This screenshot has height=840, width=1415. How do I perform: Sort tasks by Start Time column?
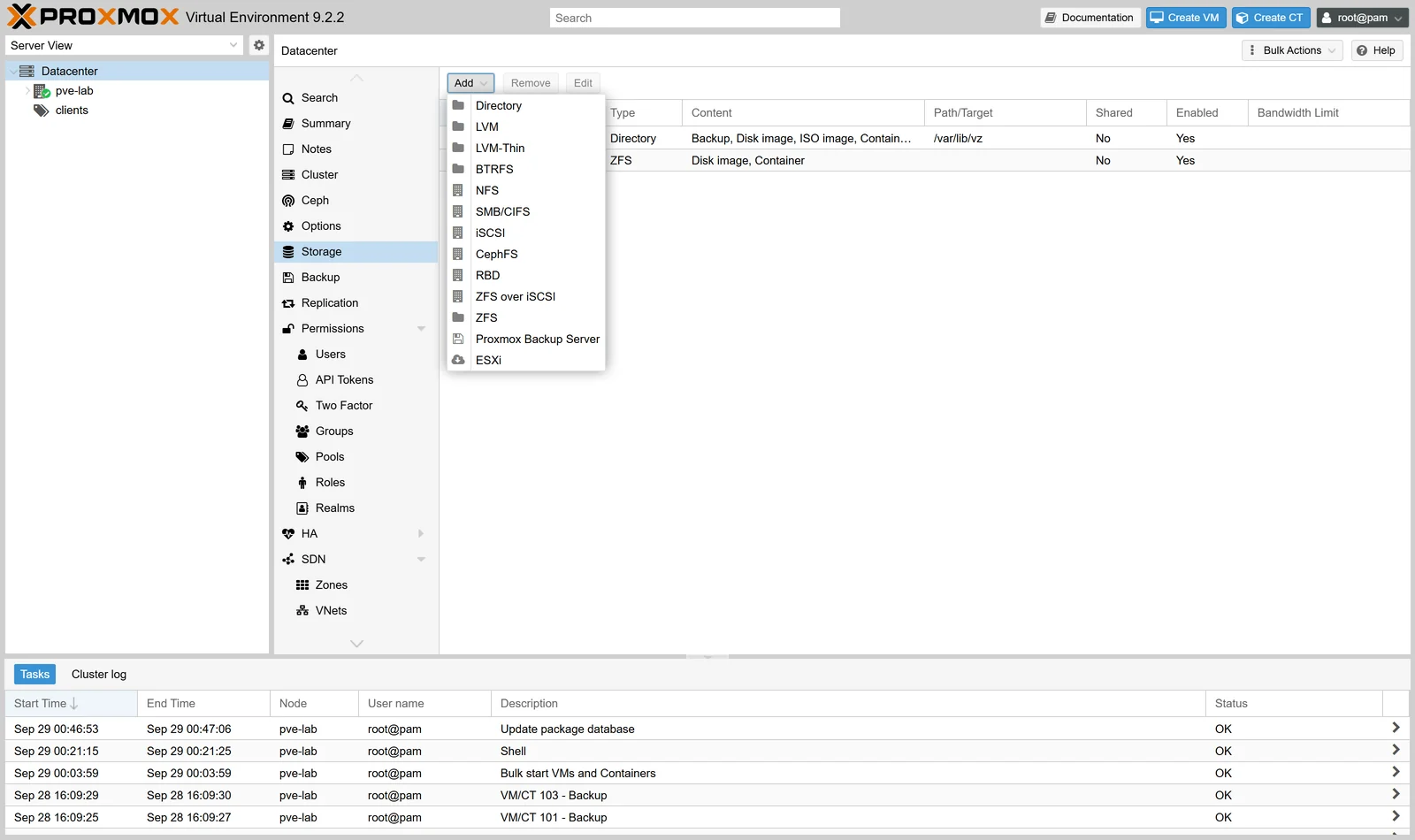(71, 704)
